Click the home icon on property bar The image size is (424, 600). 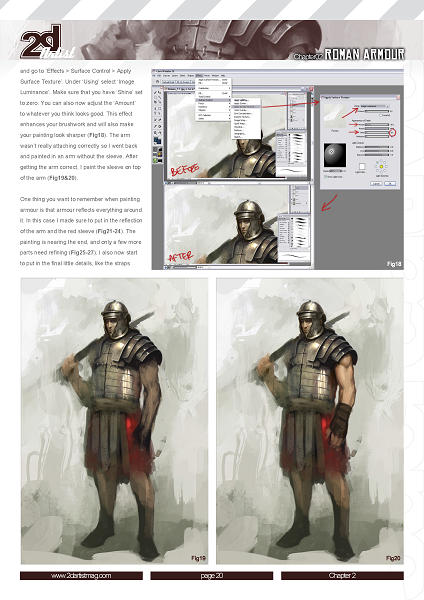click(157, 82)
